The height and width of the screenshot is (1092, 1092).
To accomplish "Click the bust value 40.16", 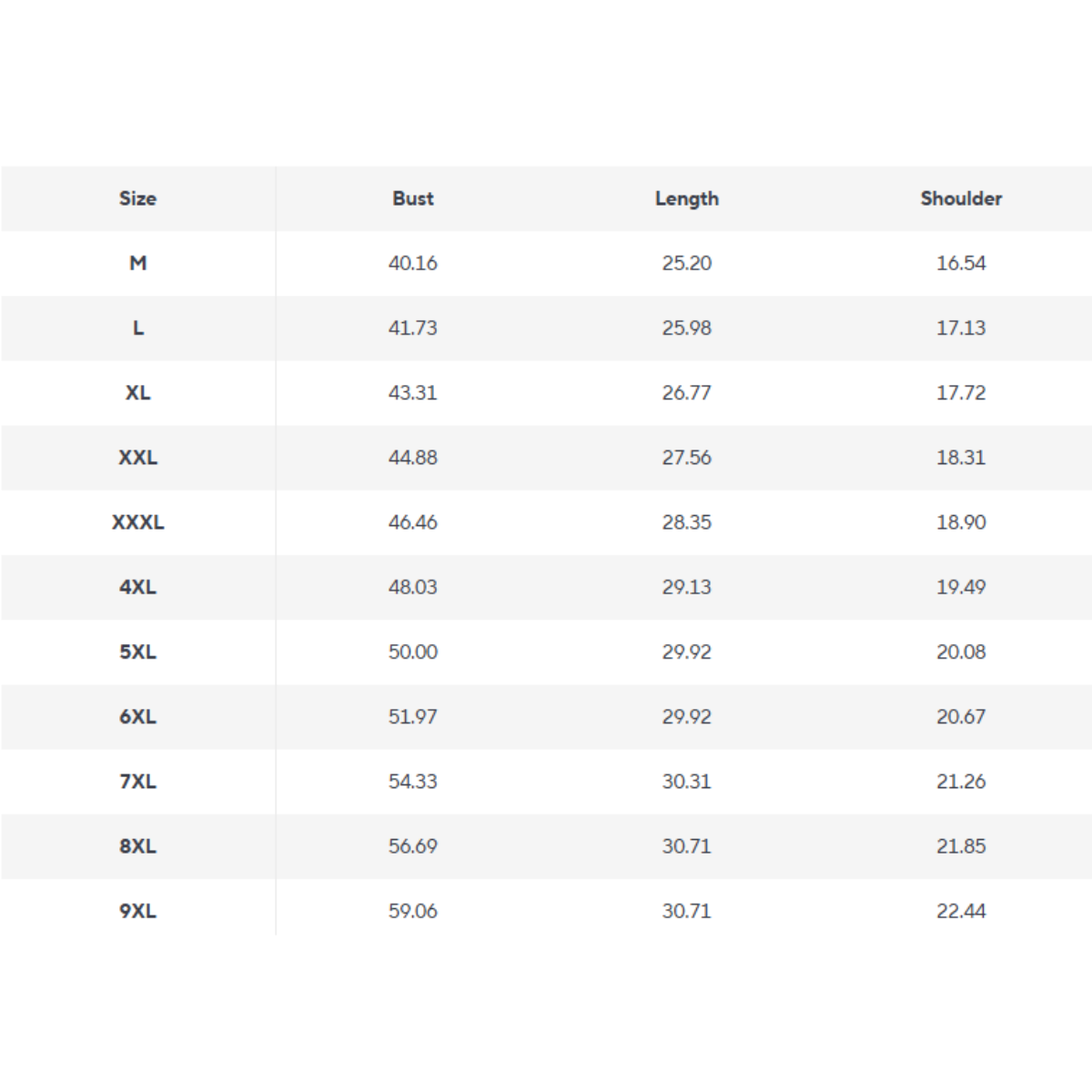I will (x=413, y=263).
